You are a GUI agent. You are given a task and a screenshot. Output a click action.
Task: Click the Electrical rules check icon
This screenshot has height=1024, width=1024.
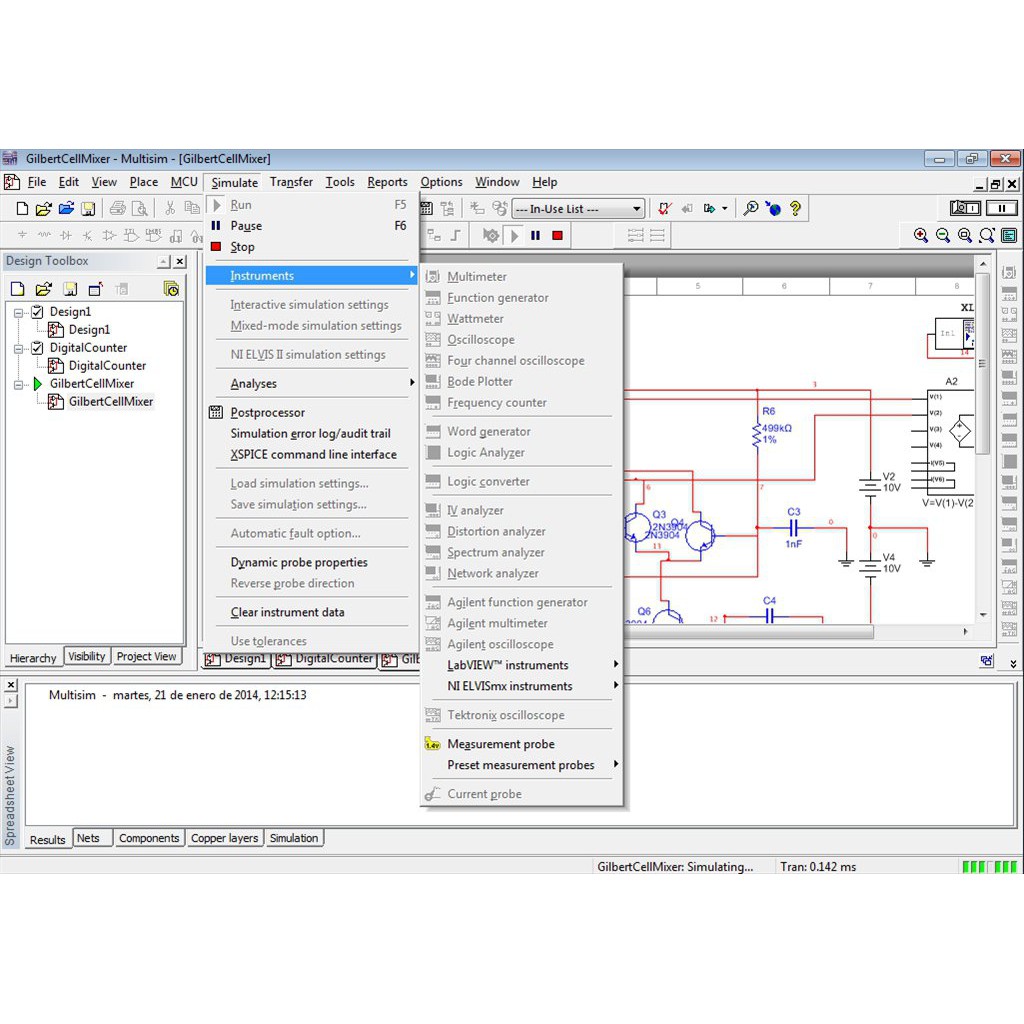click(x=664, y=209)
